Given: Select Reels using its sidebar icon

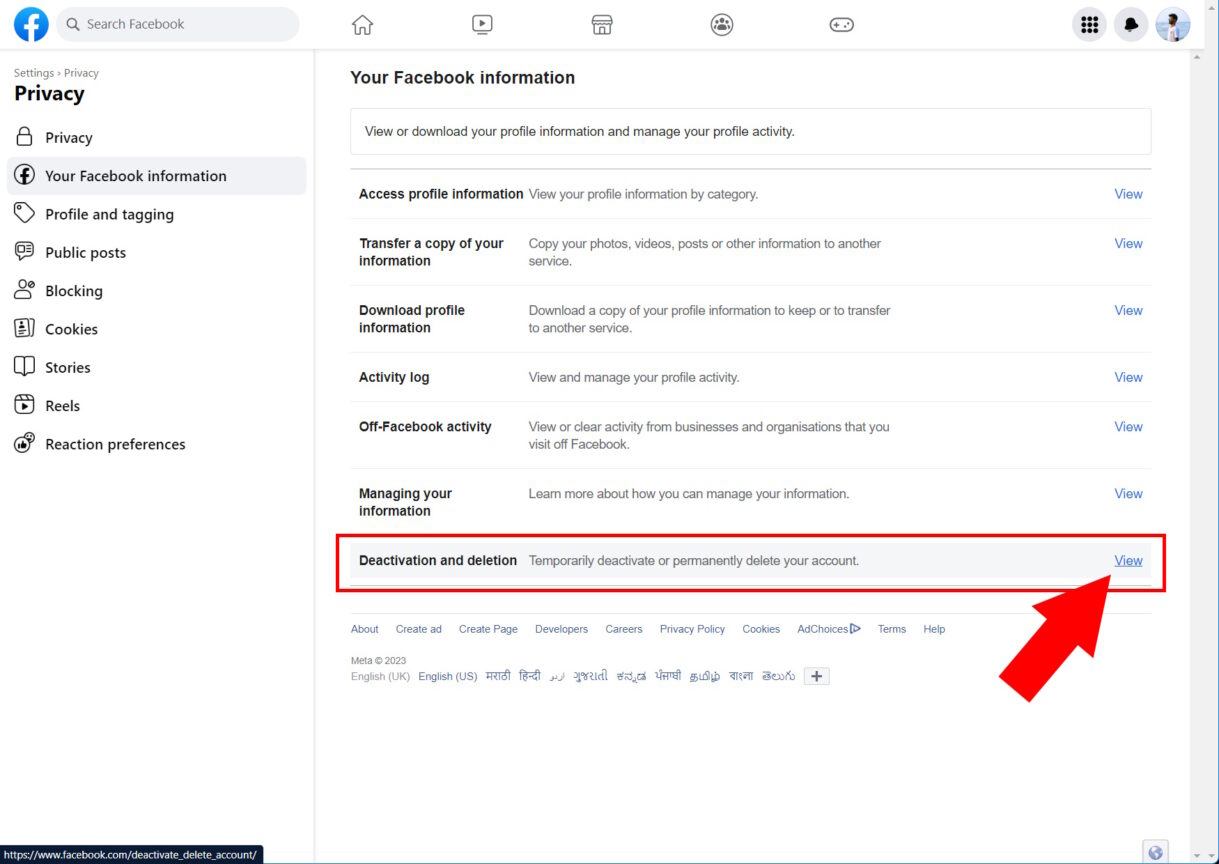Looking at the screenshot, I should coord(23,405).
